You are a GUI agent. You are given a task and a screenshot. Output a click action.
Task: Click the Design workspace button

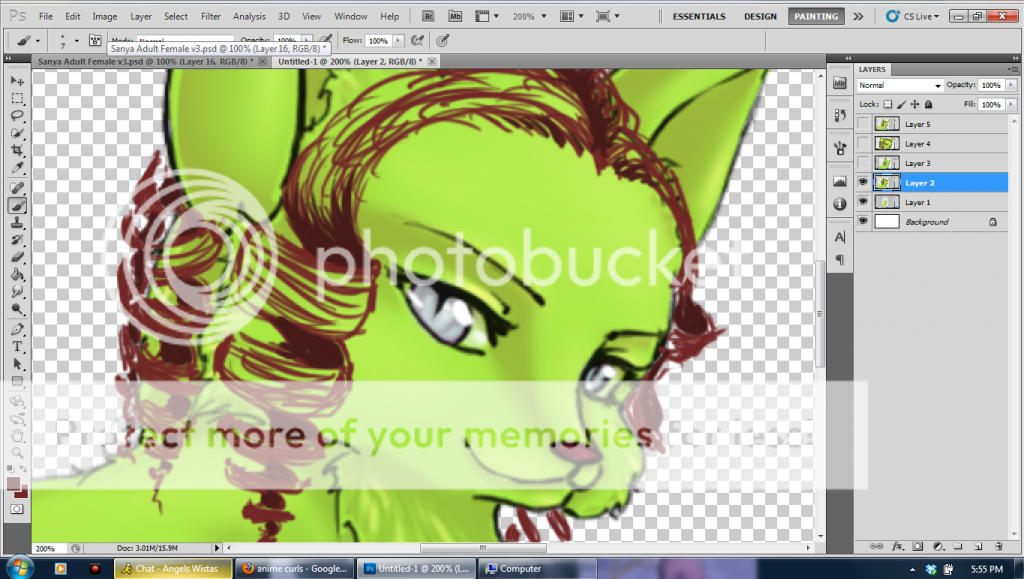pos(760,16)
